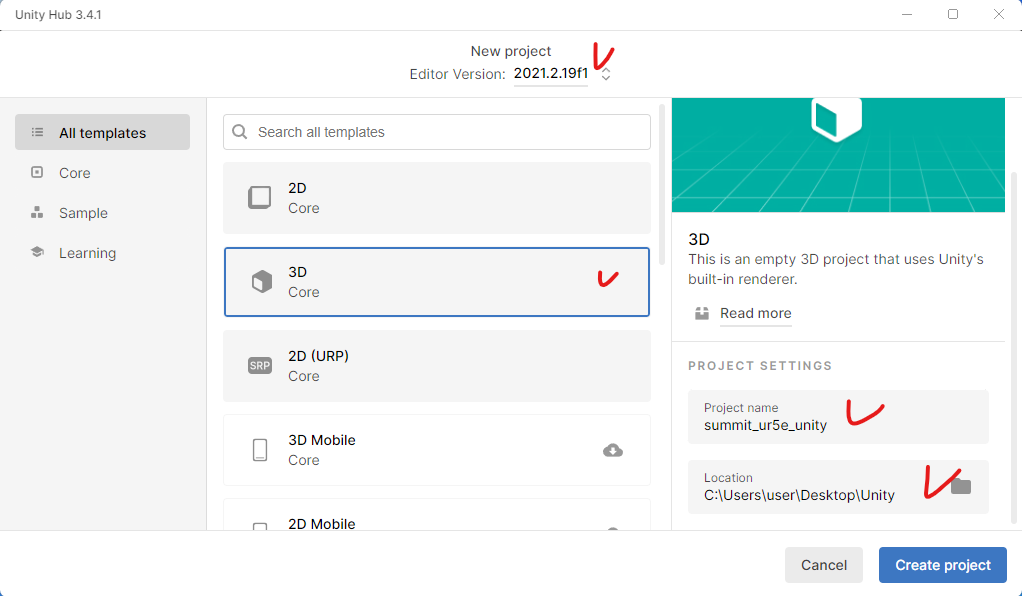This screenshot has height=596, width=1022.
Task: Select the All templates category
Action: (102, 132)
